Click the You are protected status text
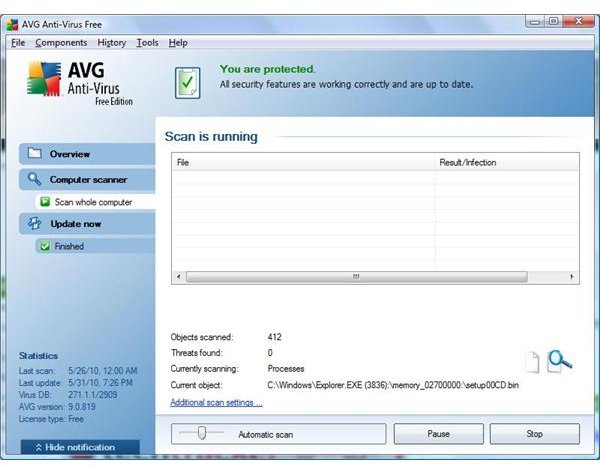 267,69
